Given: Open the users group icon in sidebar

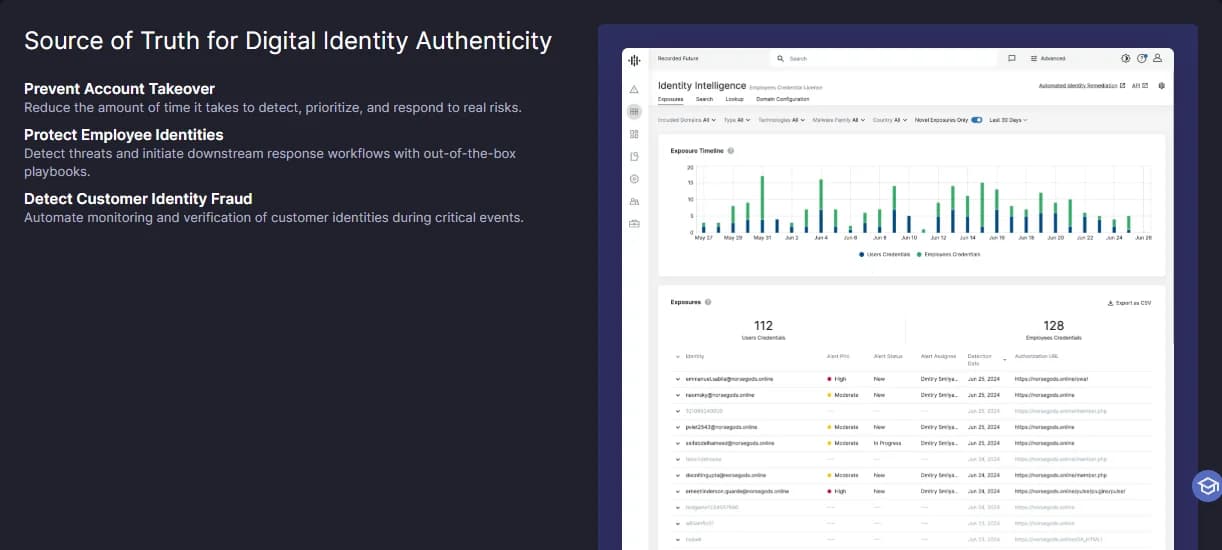Looking at the screenshot, I should [634, 201].
